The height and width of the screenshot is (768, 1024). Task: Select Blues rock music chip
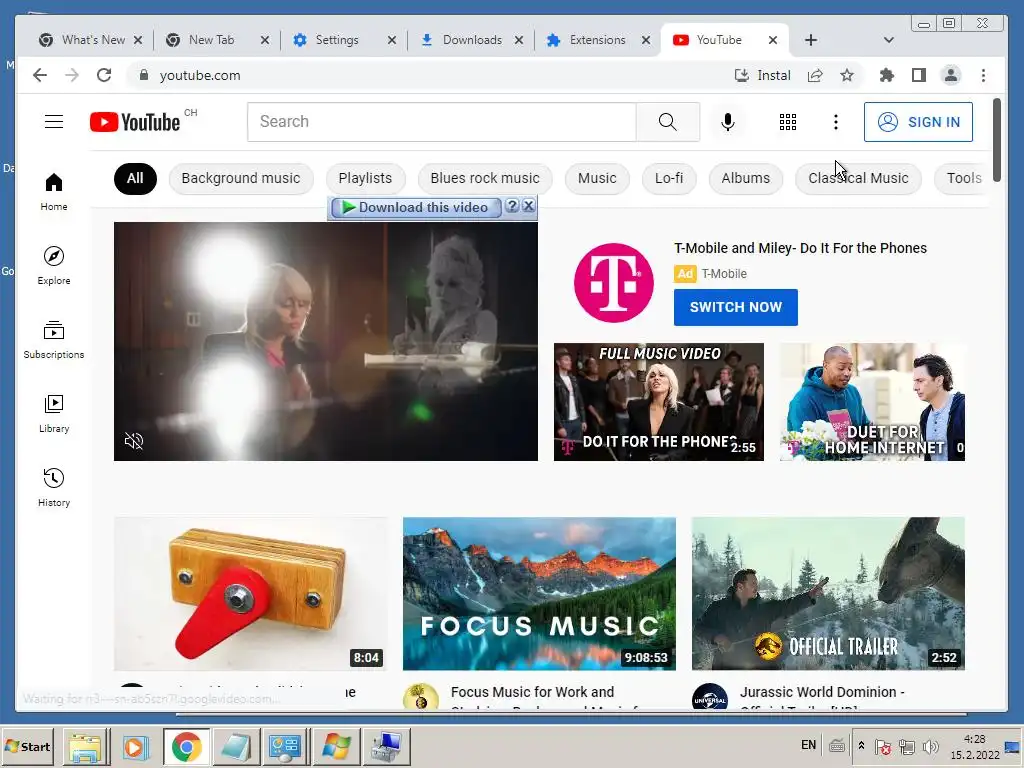tap(485, 178)
